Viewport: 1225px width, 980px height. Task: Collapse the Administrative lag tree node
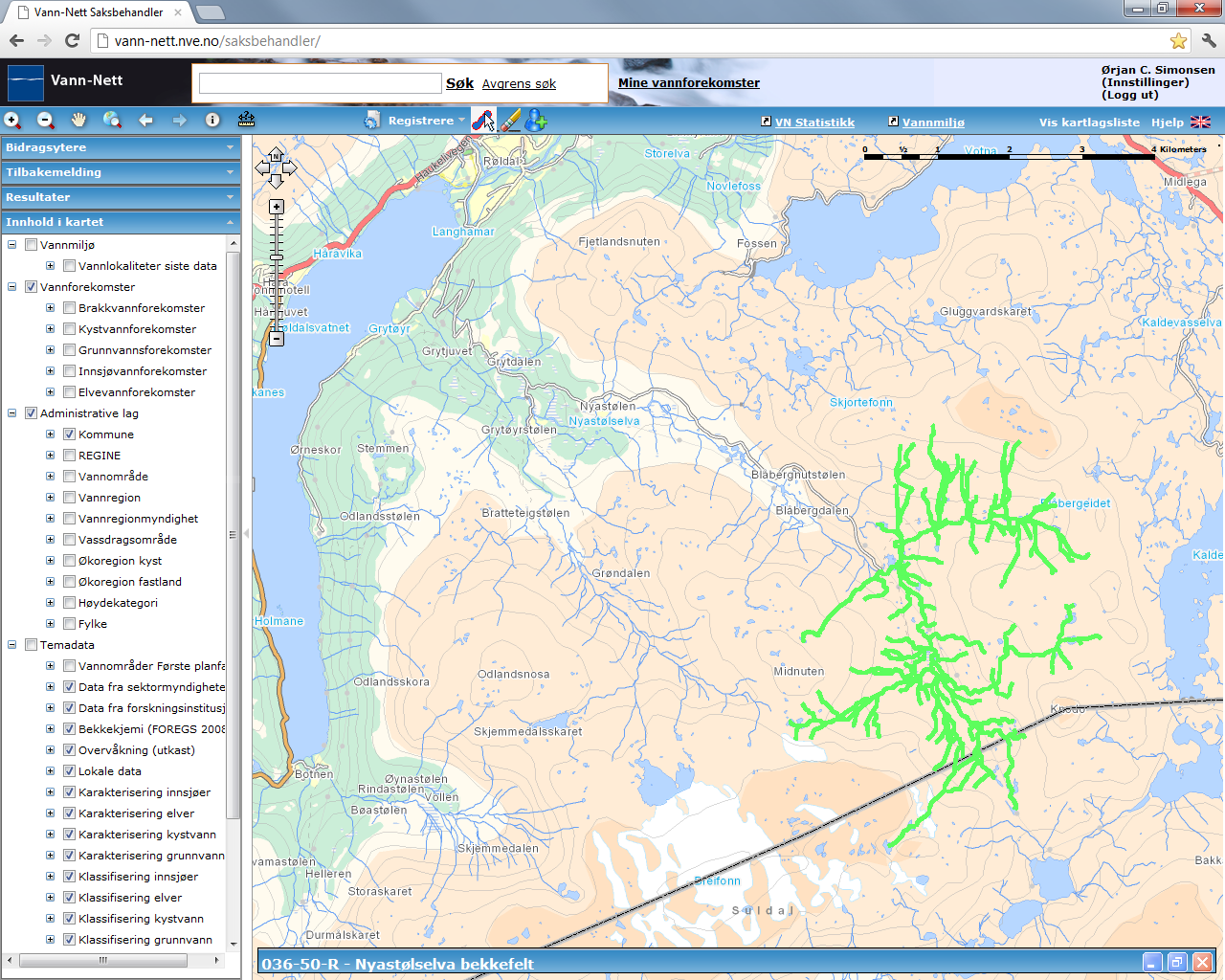[12, 413]
